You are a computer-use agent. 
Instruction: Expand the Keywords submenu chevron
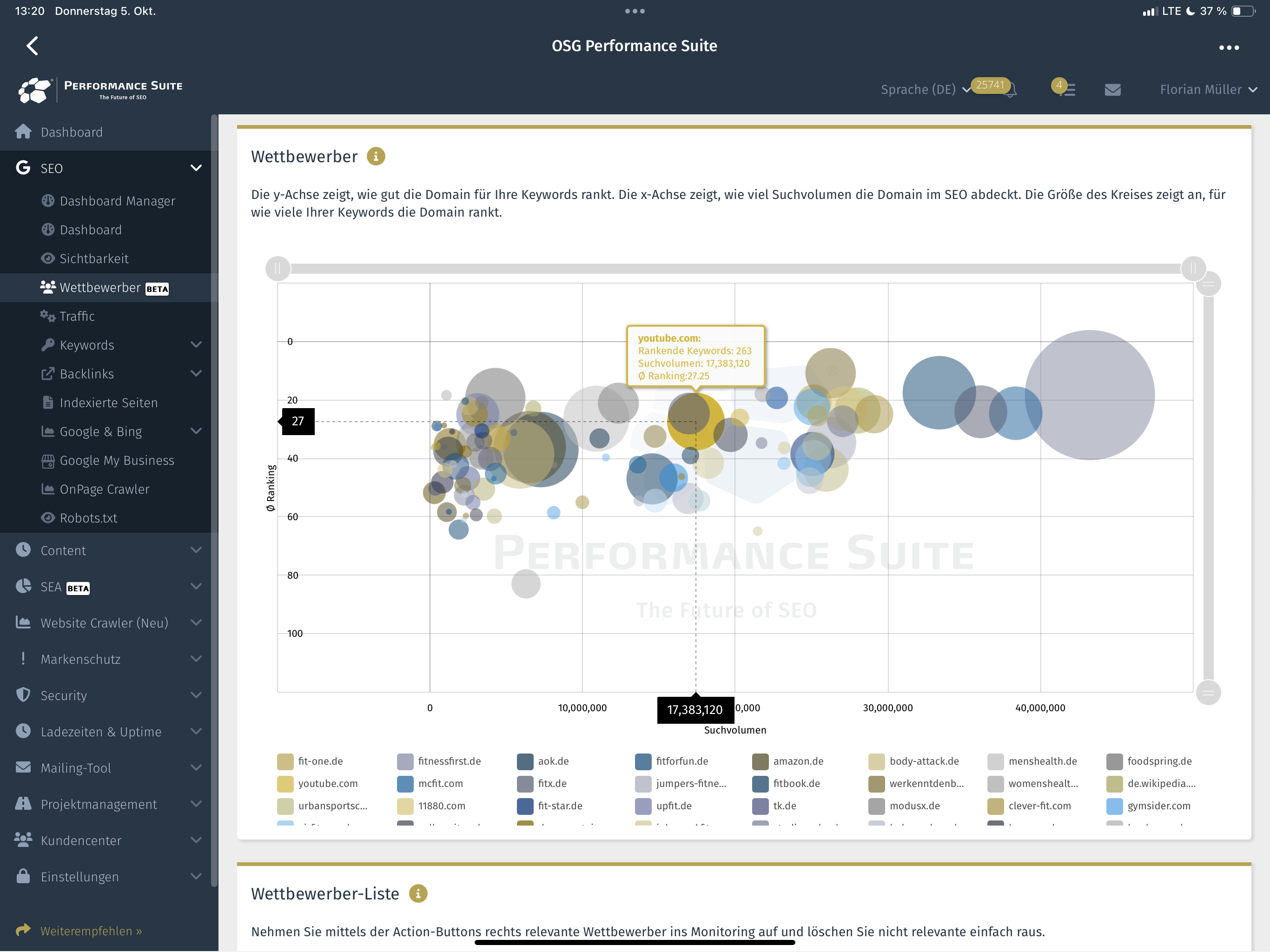click(196, 344)
